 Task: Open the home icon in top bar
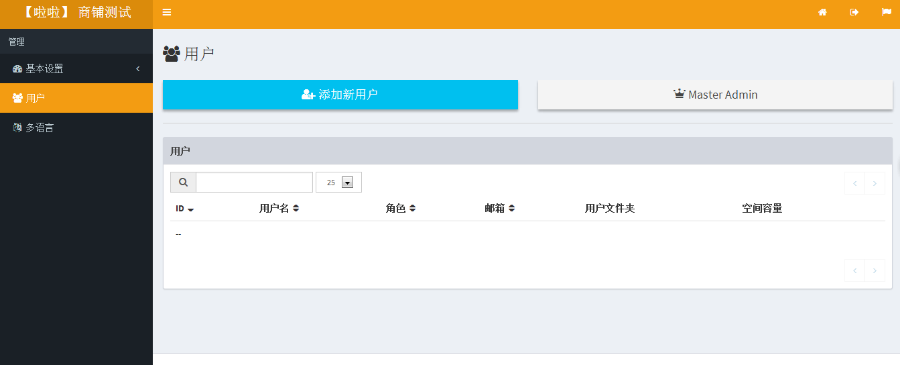coord(823,12)
